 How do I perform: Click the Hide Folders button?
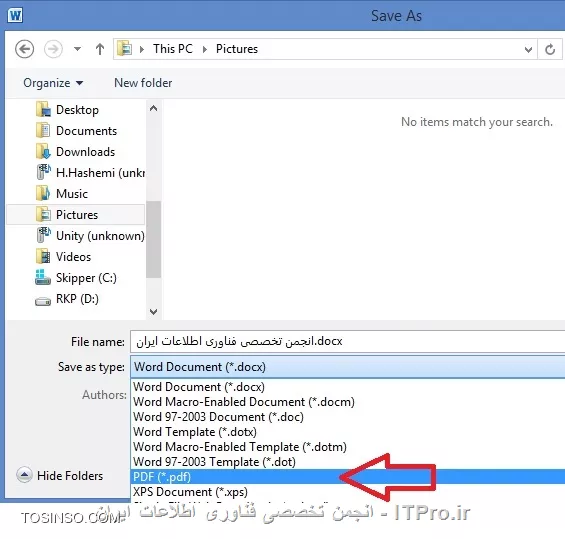[60, 476]
